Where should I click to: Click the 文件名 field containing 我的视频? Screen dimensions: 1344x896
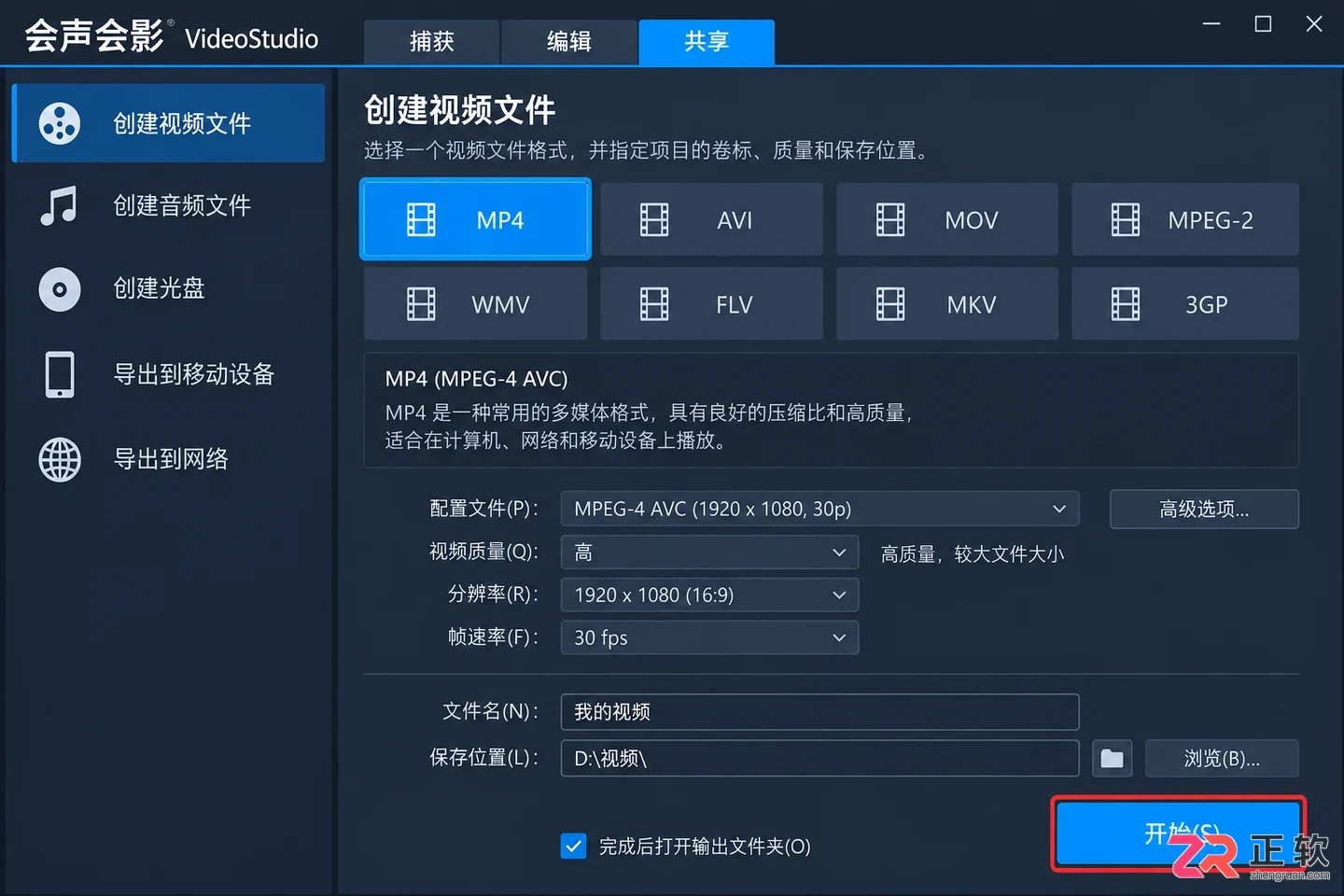click(x=819, y=712)
